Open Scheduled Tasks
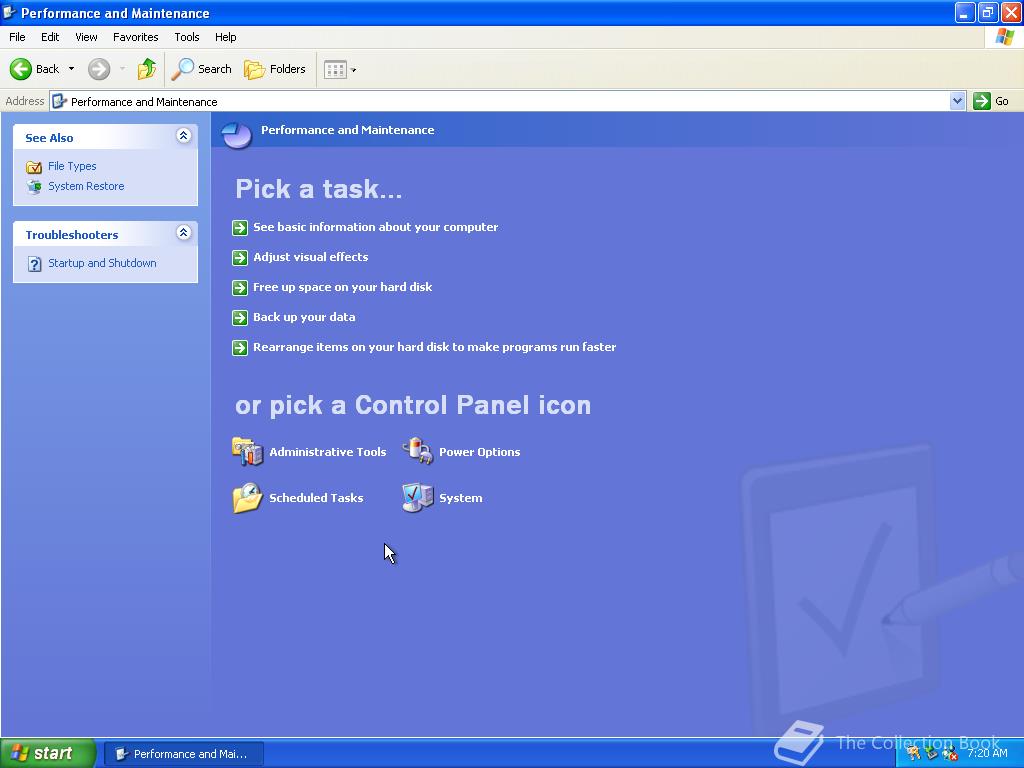 click(316, 498)
